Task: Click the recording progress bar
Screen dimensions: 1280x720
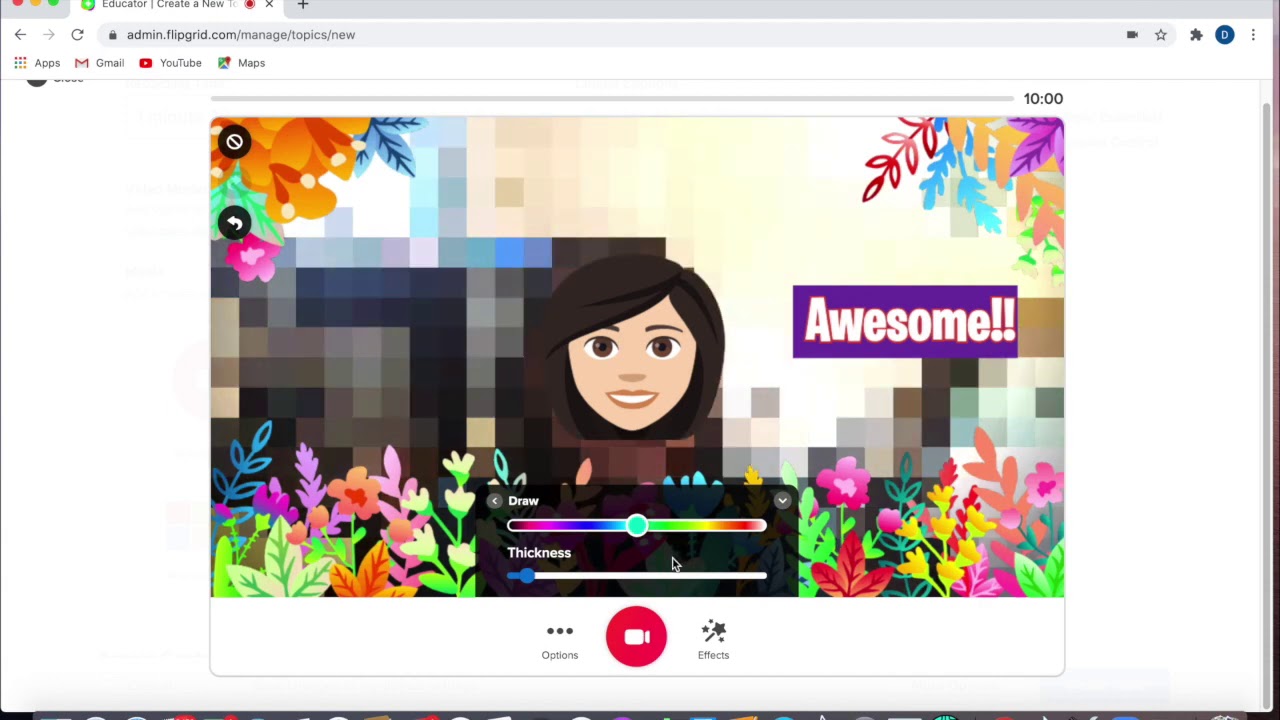Action: (x=612, y=98)
